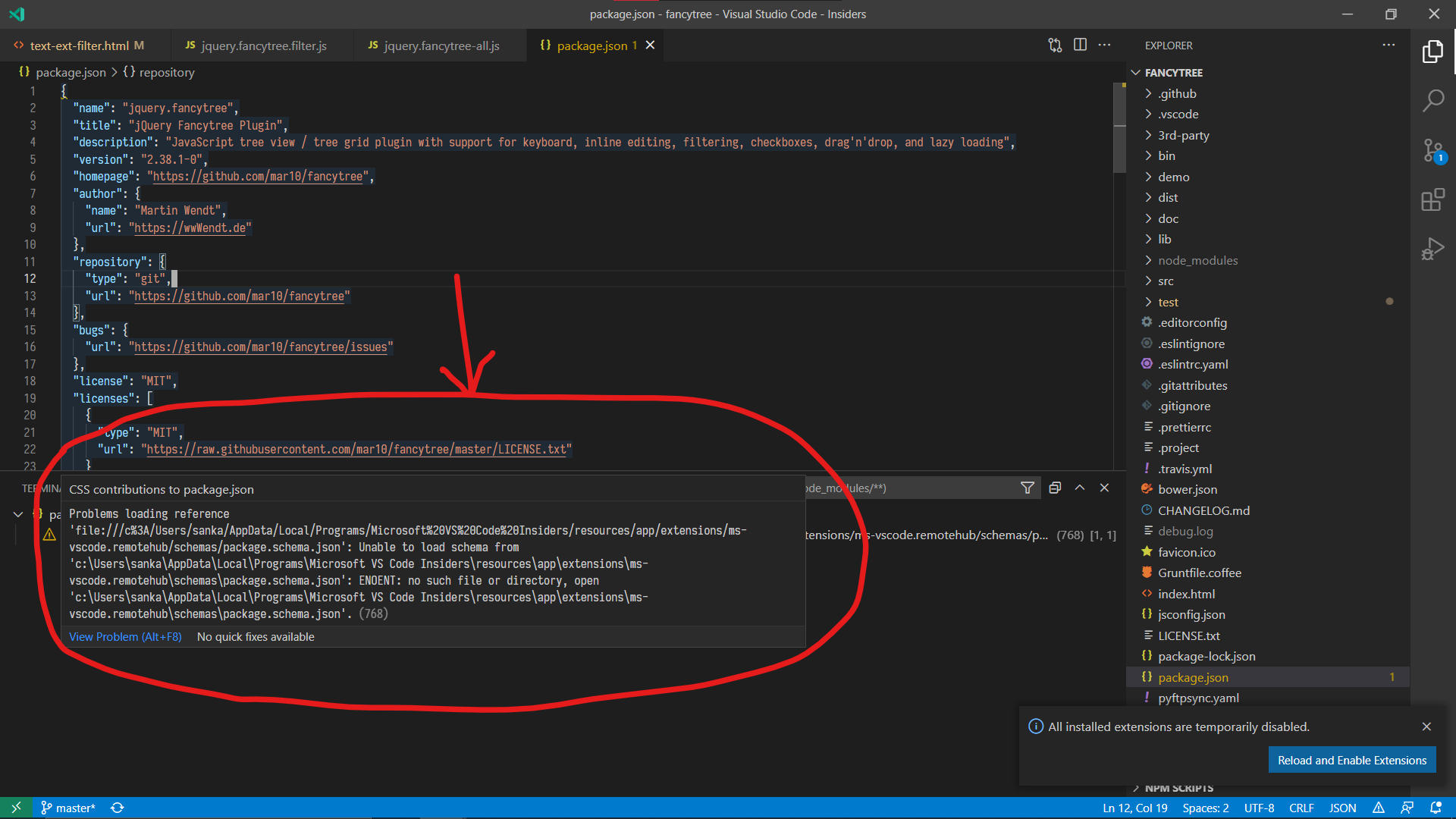Expand the node_modules folder
This screenshot has height=819, width=1456.
1197,260
